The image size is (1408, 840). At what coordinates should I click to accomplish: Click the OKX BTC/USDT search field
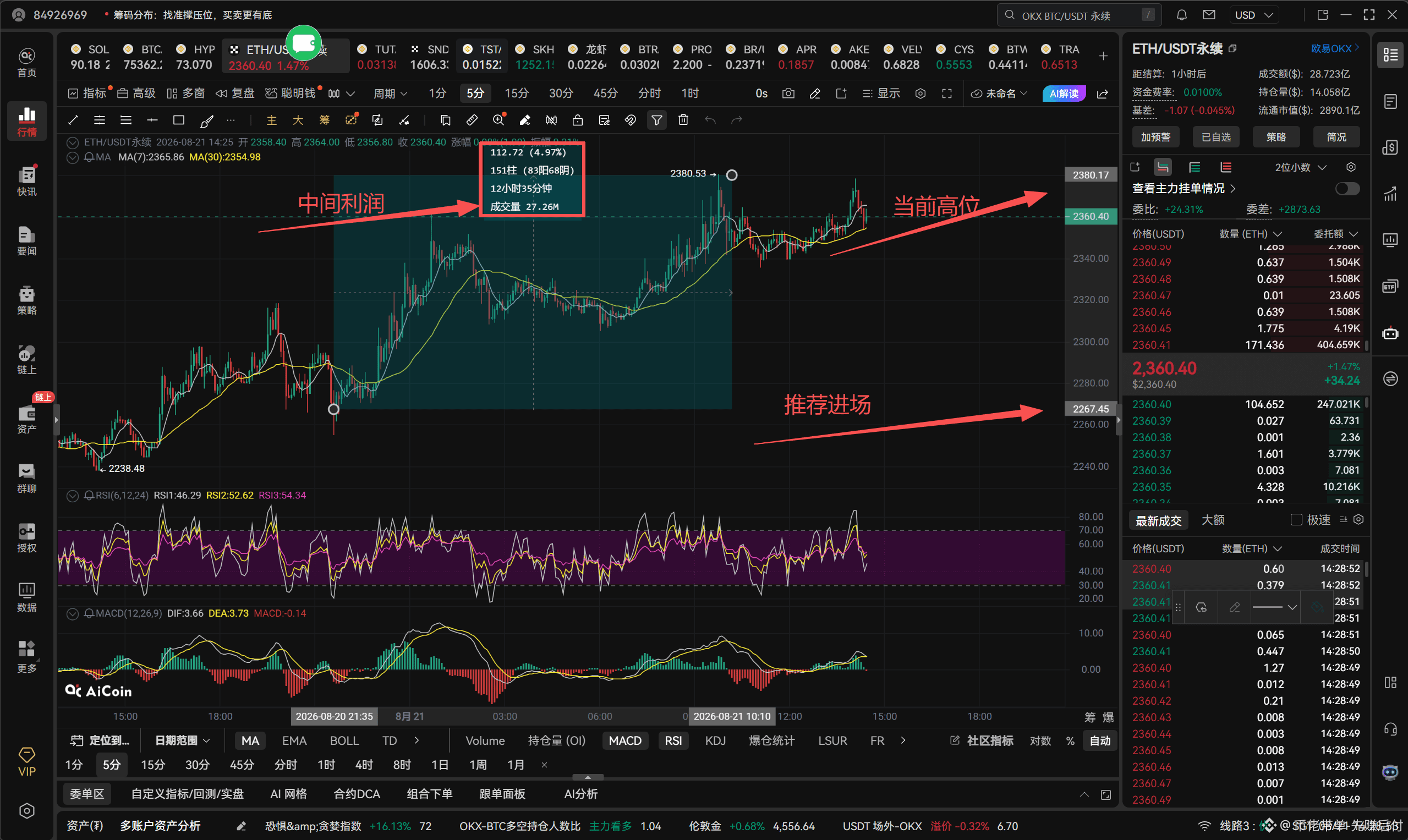(x=1079, y=15)
